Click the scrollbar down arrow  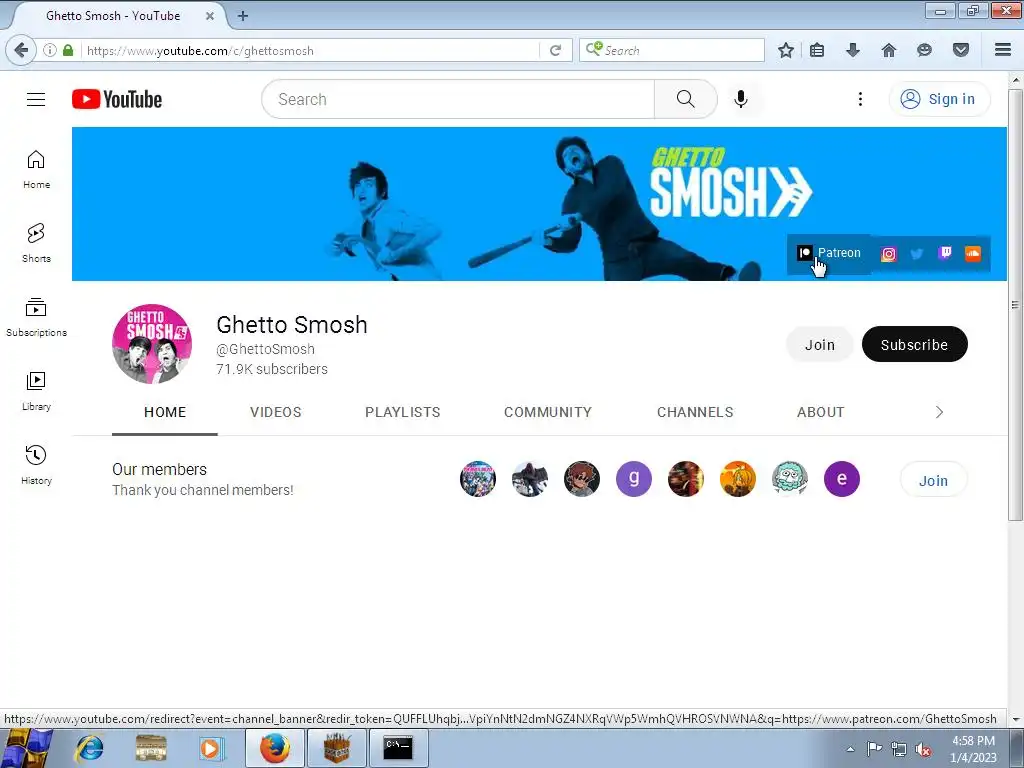pyautogui.click(x=1015, y=719)
